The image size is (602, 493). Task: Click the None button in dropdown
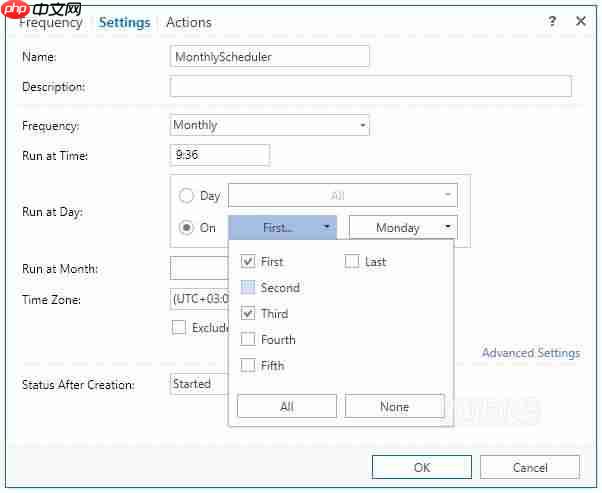point(395,406)
